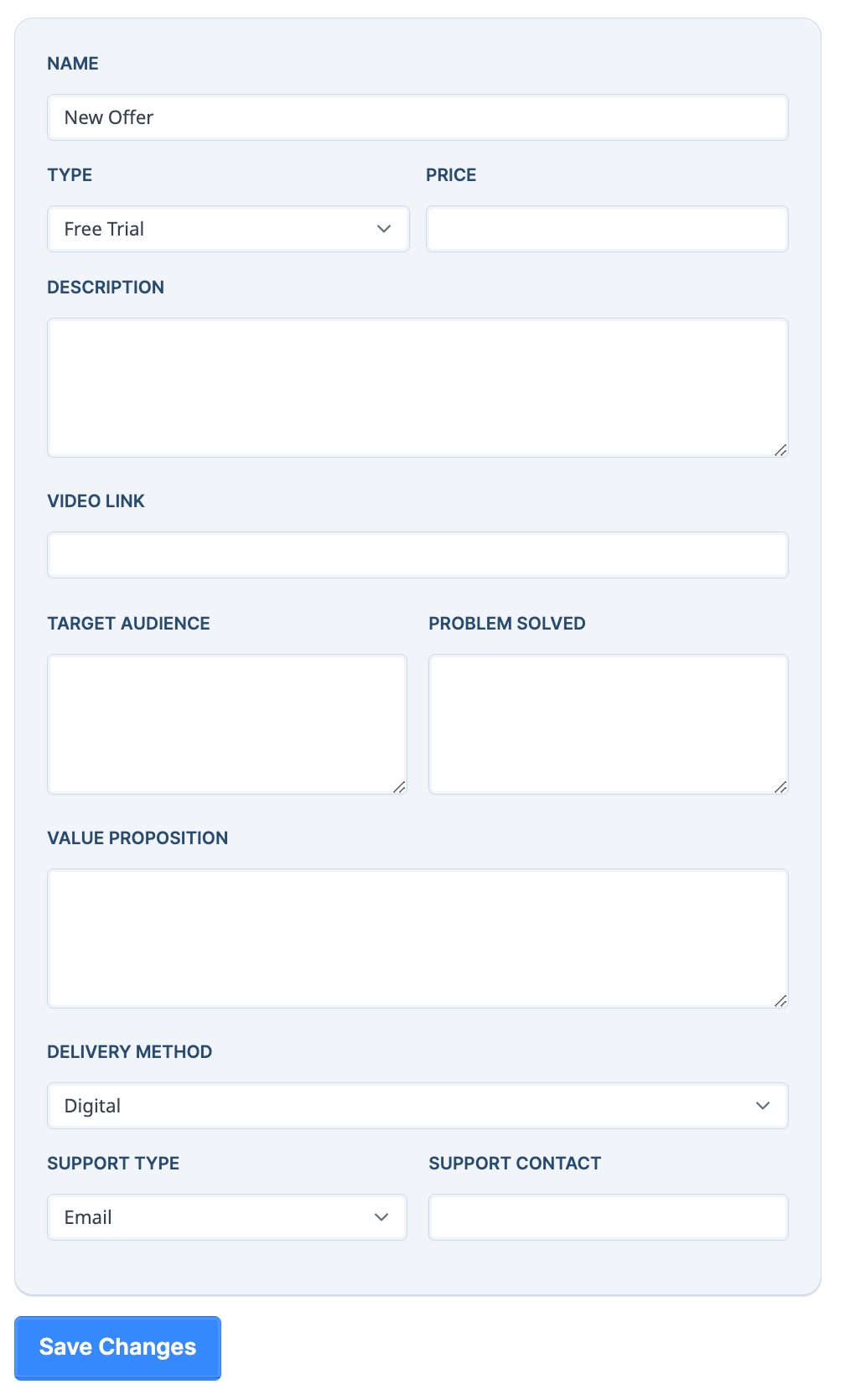The width and height of the screenshot is (845, 1400).
Task: Click the Value Proposition resize handle
Action: pyautogui.click(x=780, y=1000)
